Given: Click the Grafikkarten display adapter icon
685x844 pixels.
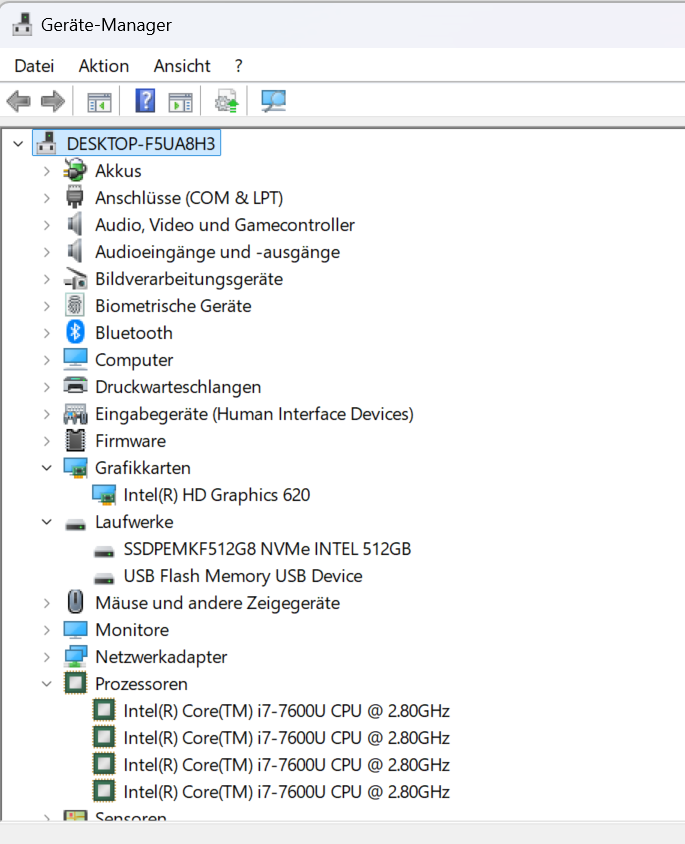Looking at the screenshot, I should tap(75, 468).
